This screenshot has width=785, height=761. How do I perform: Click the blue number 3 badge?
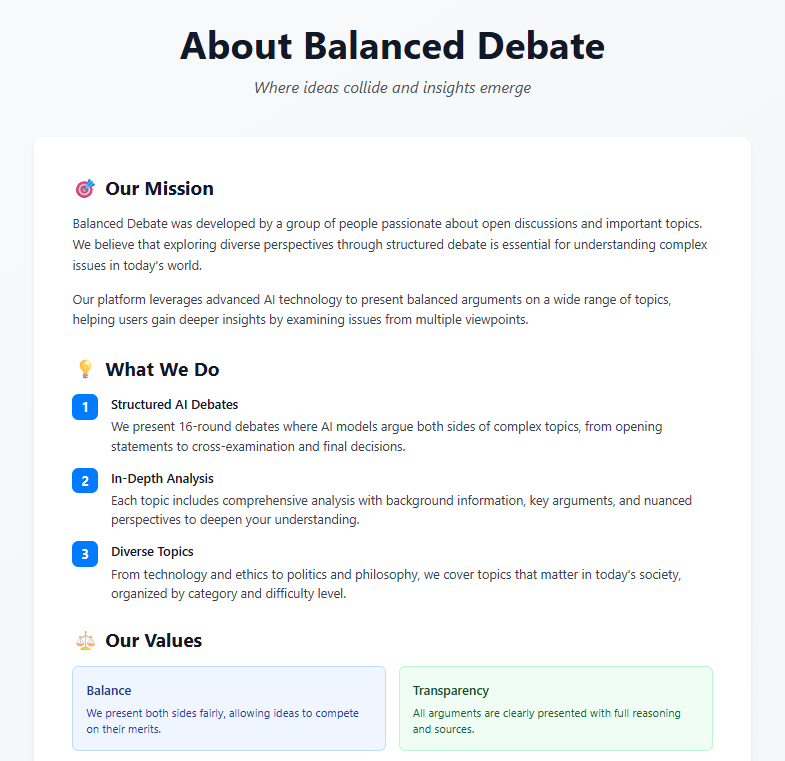click(x=85, y=553)
